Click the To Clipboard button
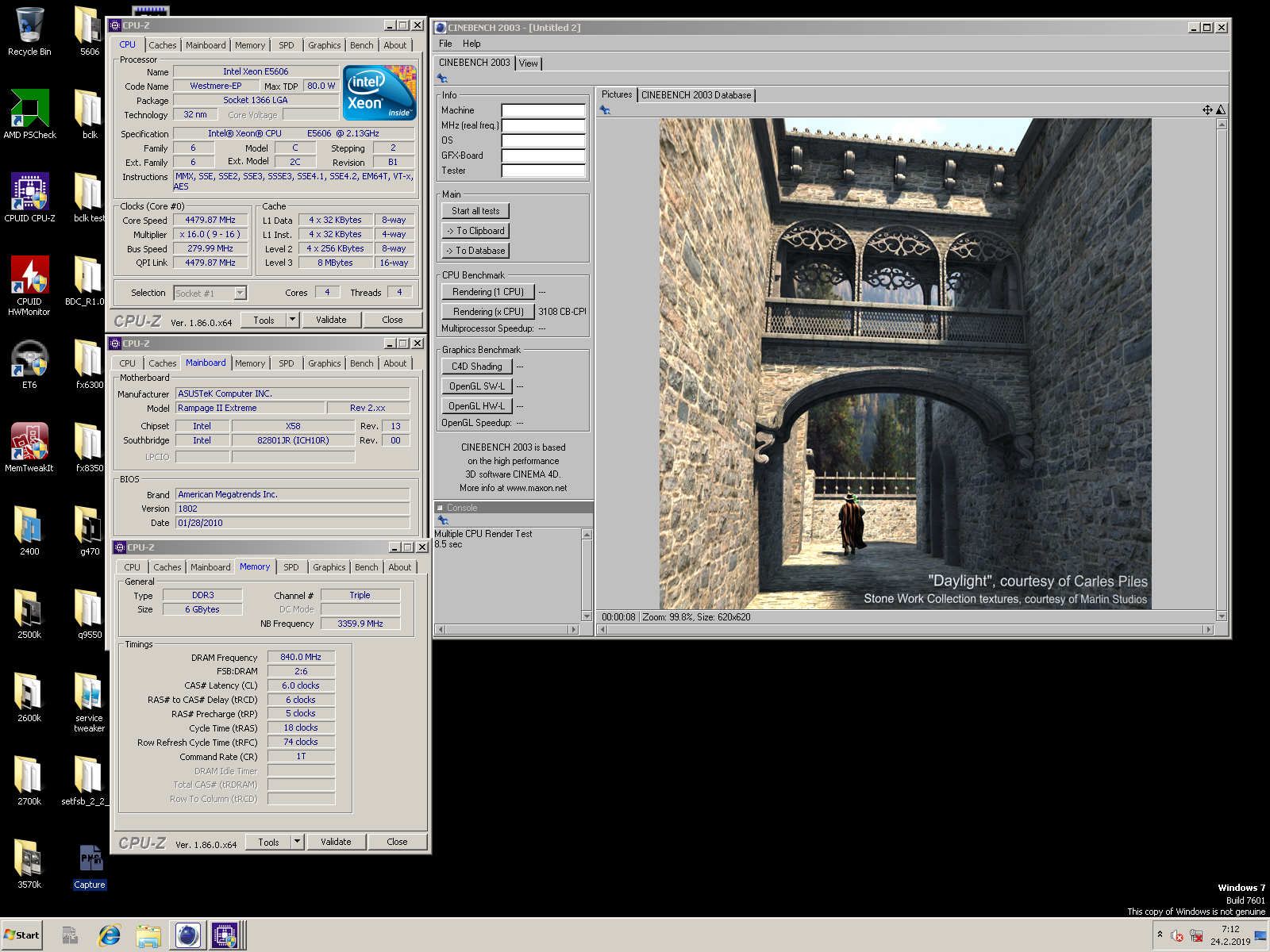1270x952 pixels. click(x=475, y=231)
